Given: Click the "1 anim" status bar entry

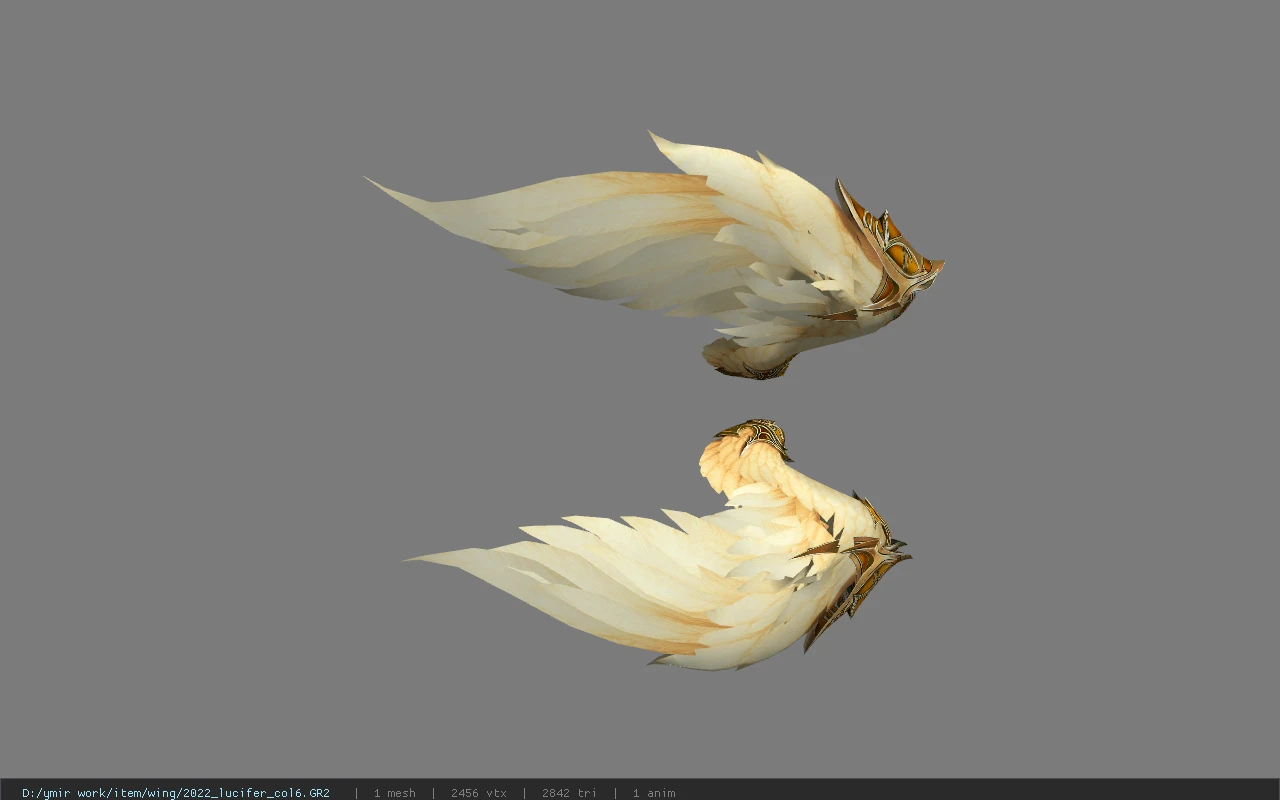Looking at the screenshot, I should click(654, 793).
